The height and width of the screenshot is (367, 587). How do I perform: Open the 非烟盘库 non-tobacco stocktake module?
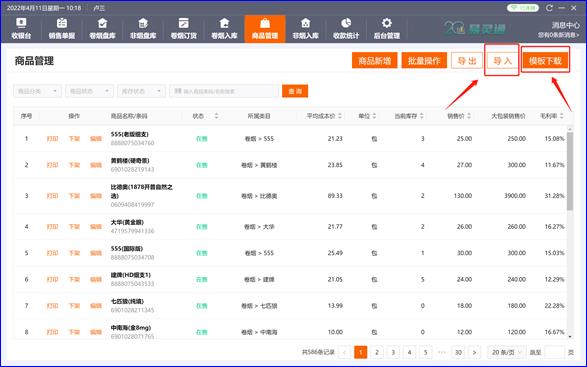click(143, 28)
